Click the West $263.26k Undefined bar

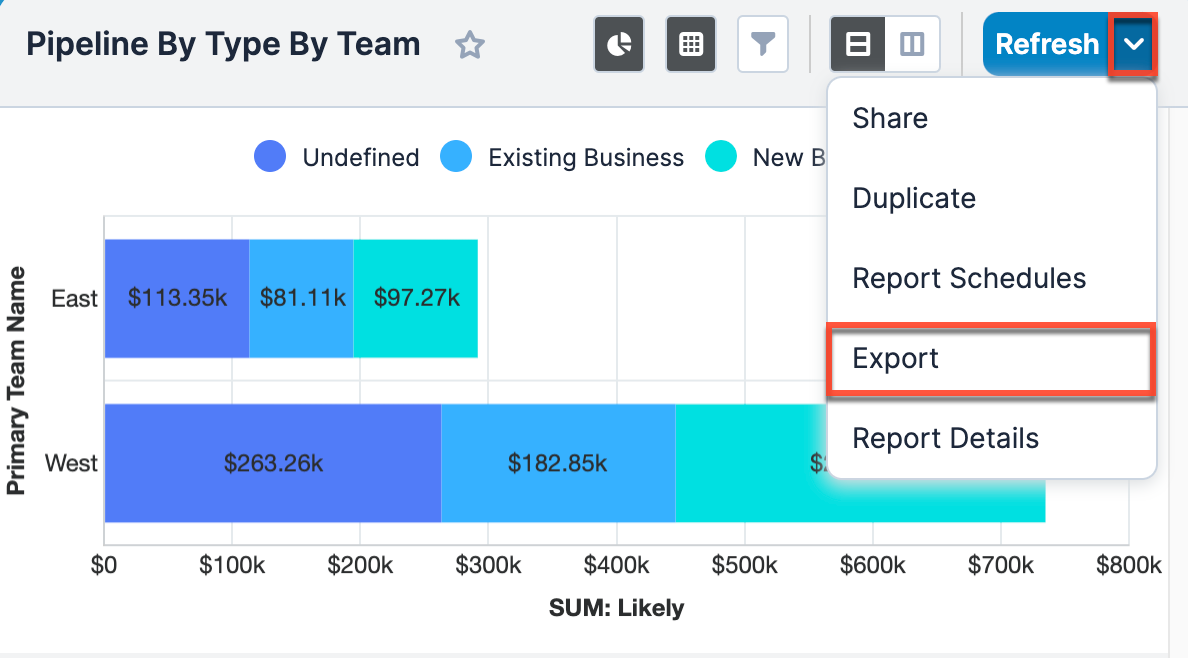tap(273, 463)
